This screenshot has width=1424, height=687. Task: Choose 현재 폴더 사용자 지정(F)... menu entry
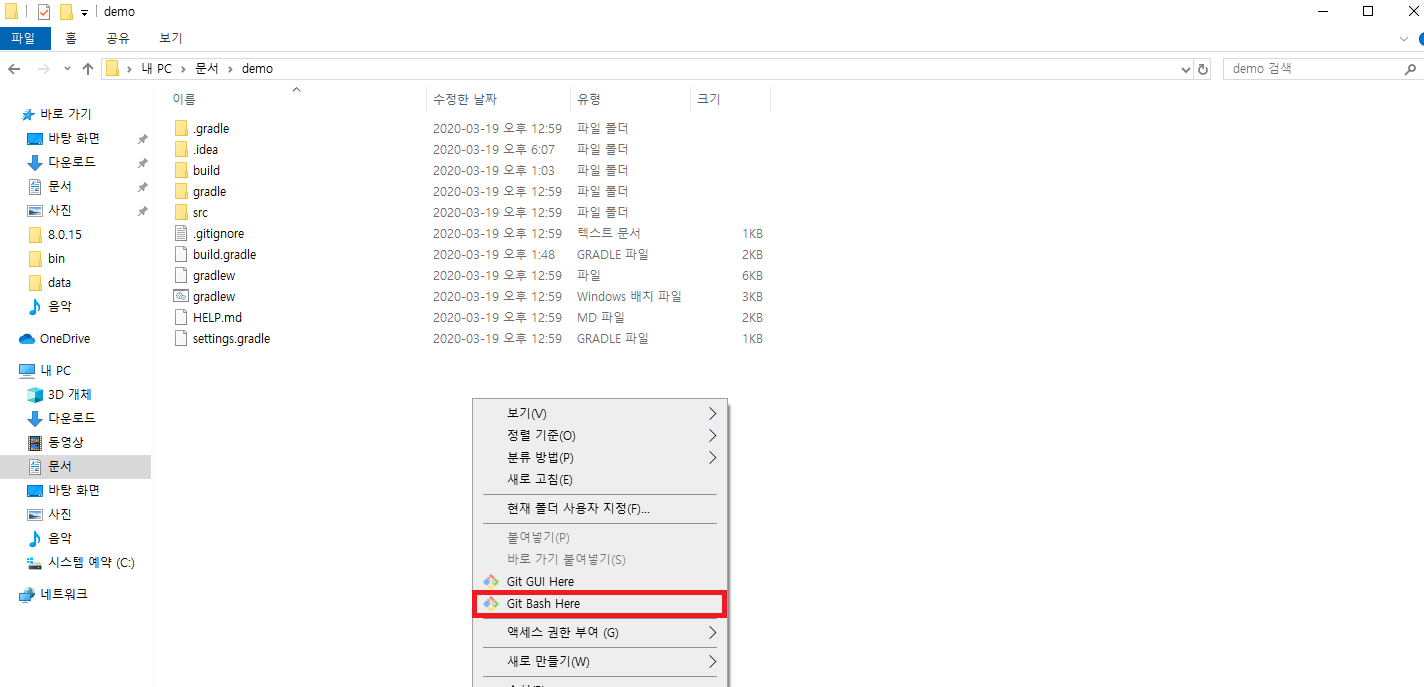pyautogui.click(x=600, y=508)
